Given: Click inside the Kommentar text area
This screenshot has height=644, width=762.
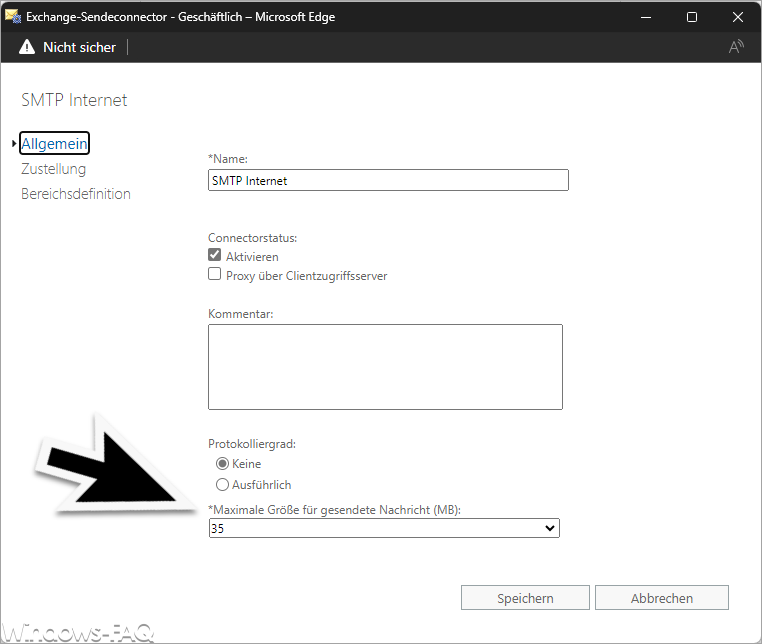Looking at the screenshot, I should pos(385,367).
